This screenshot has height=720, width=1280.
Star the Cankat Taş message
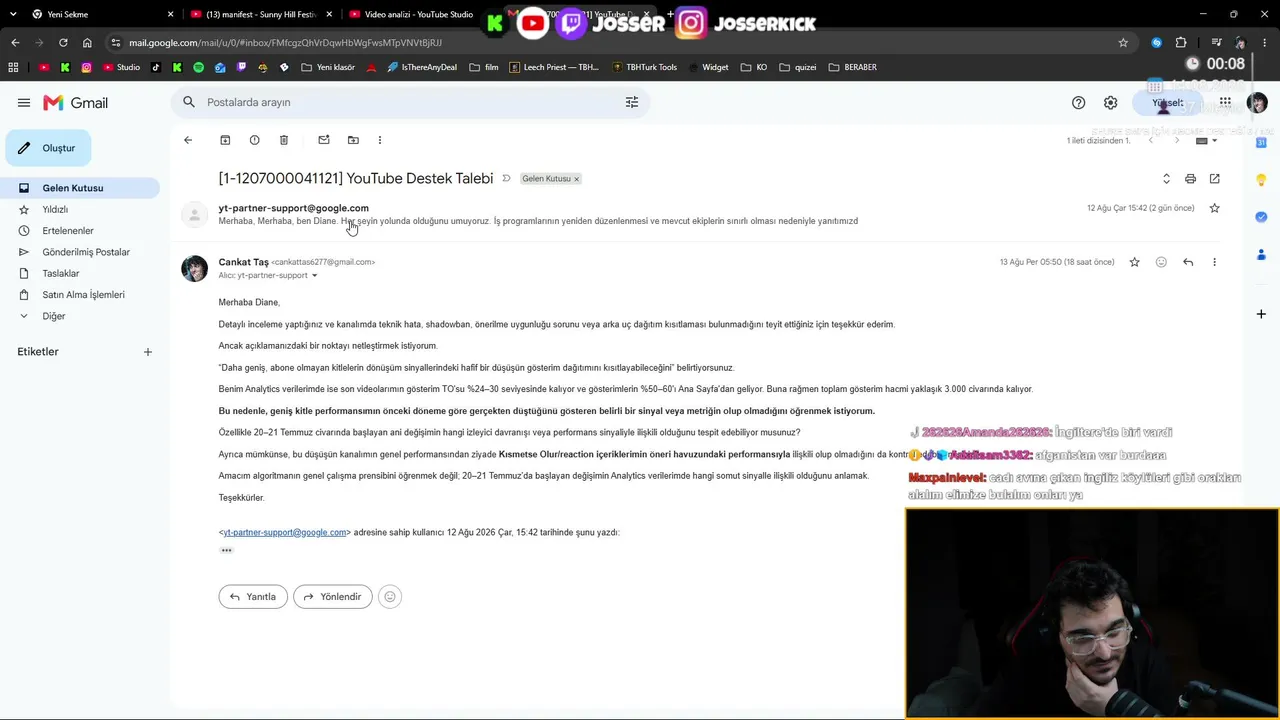pos(1134,262)
